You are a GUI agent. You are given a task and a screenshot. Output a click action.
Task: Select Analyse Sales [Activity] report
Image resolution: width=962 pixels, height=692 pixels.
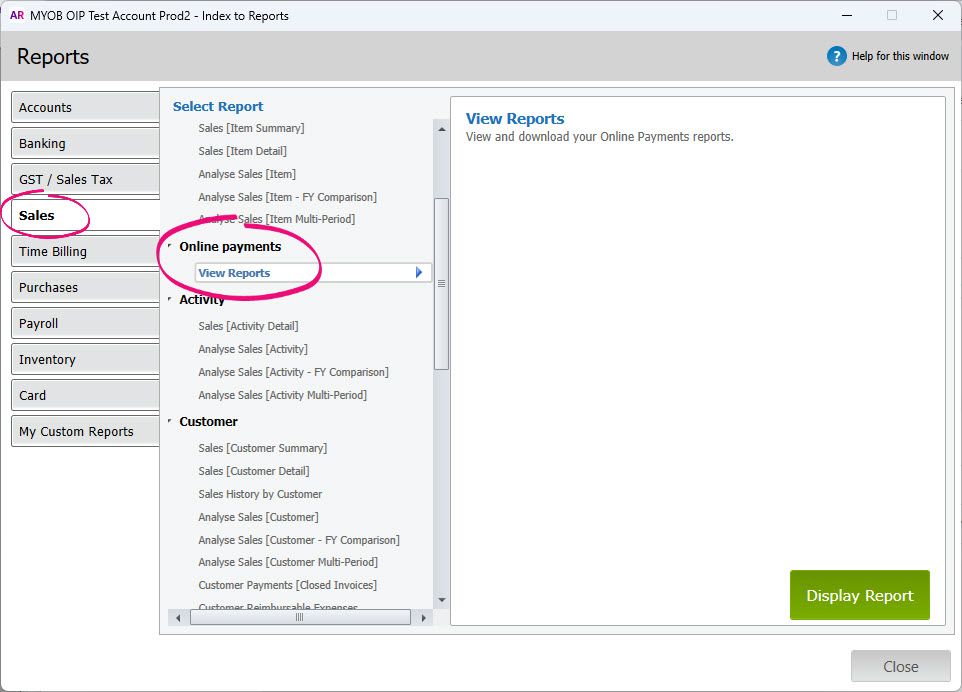253,349
